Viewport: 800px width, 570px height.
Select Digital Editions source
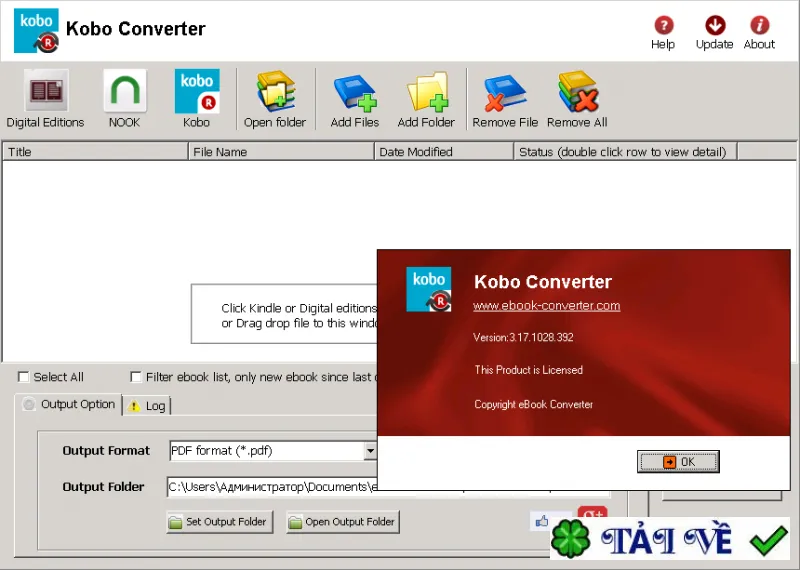click(45, 99)
